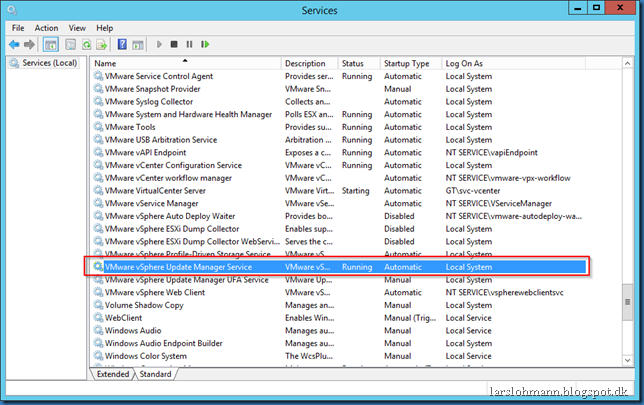Click Manual (Trig... startup type of WebClient

(410, 318)
